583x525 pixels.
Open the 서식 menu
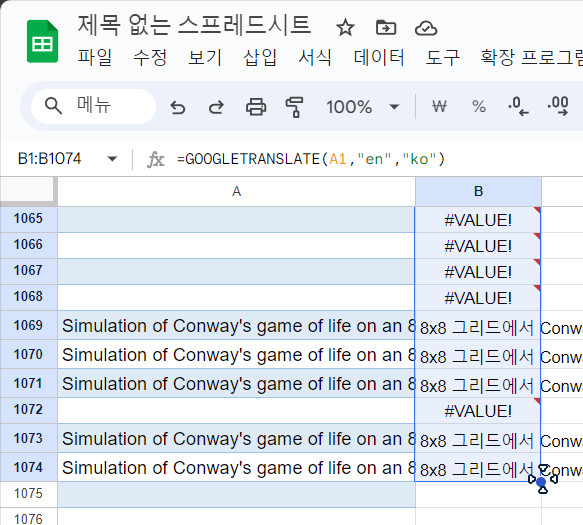click(x=315, y=58)
